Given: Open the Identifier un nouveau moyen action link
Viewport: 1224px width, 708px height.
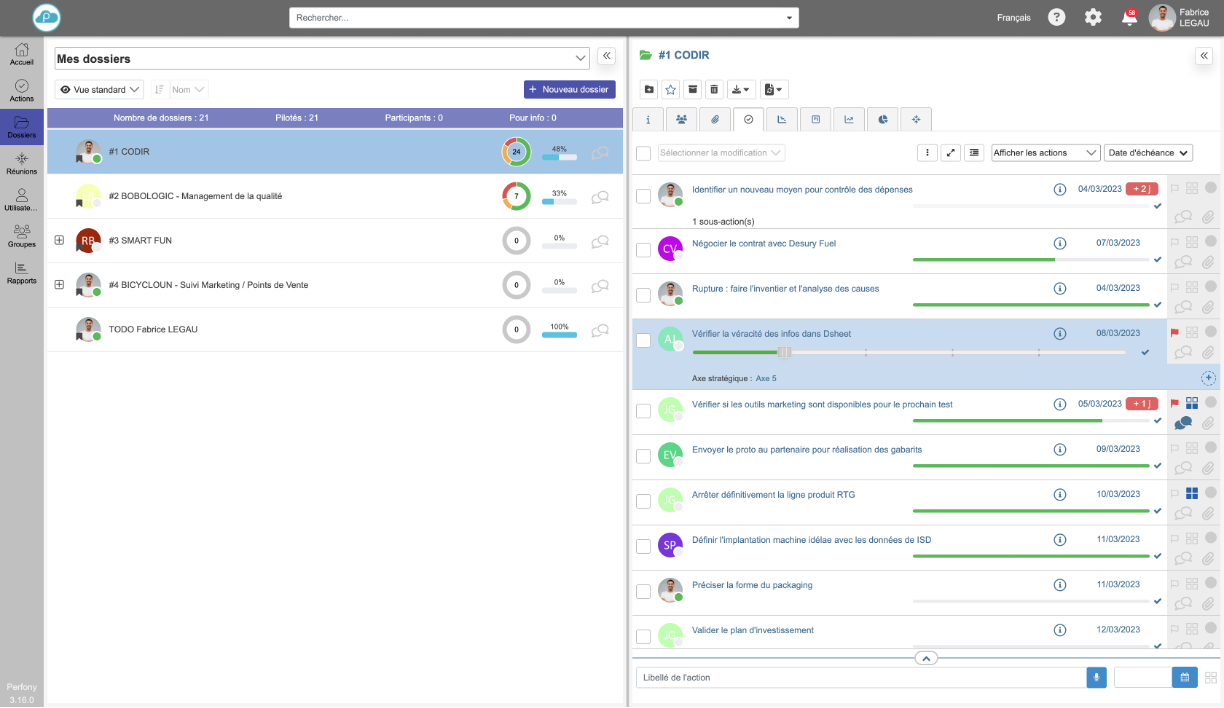Looking at the screenshot, I should [x=802, y=189].
